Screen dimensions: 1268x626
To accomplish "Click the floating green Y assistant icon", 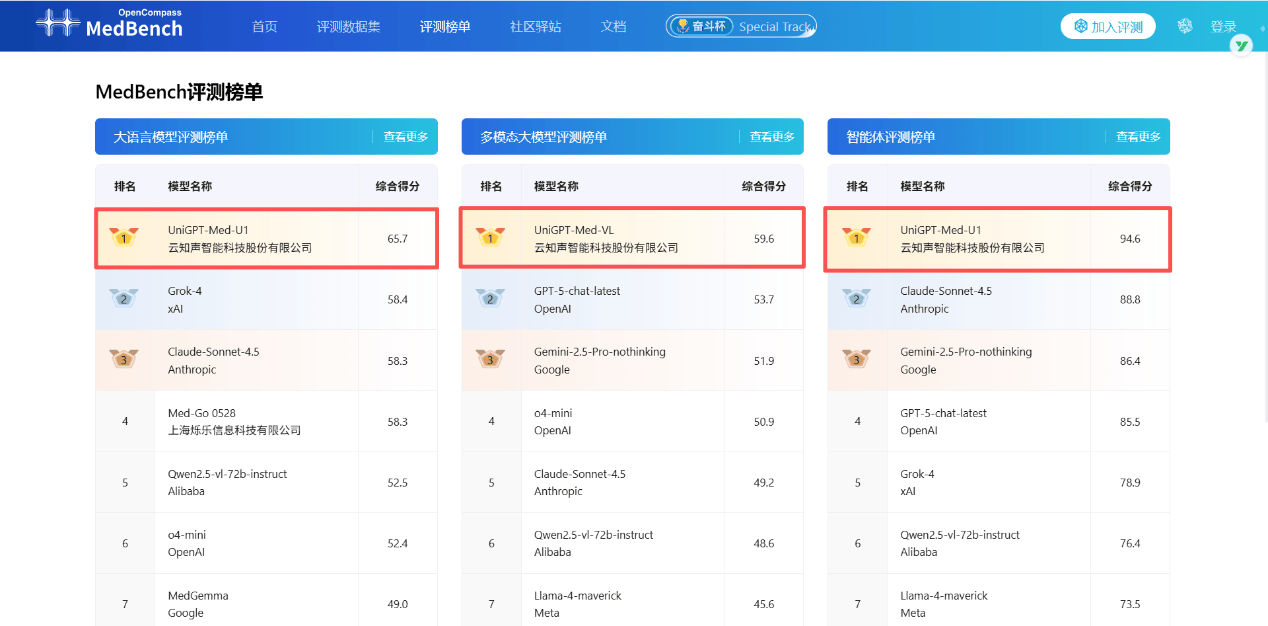I will [x=1240, y=45].
